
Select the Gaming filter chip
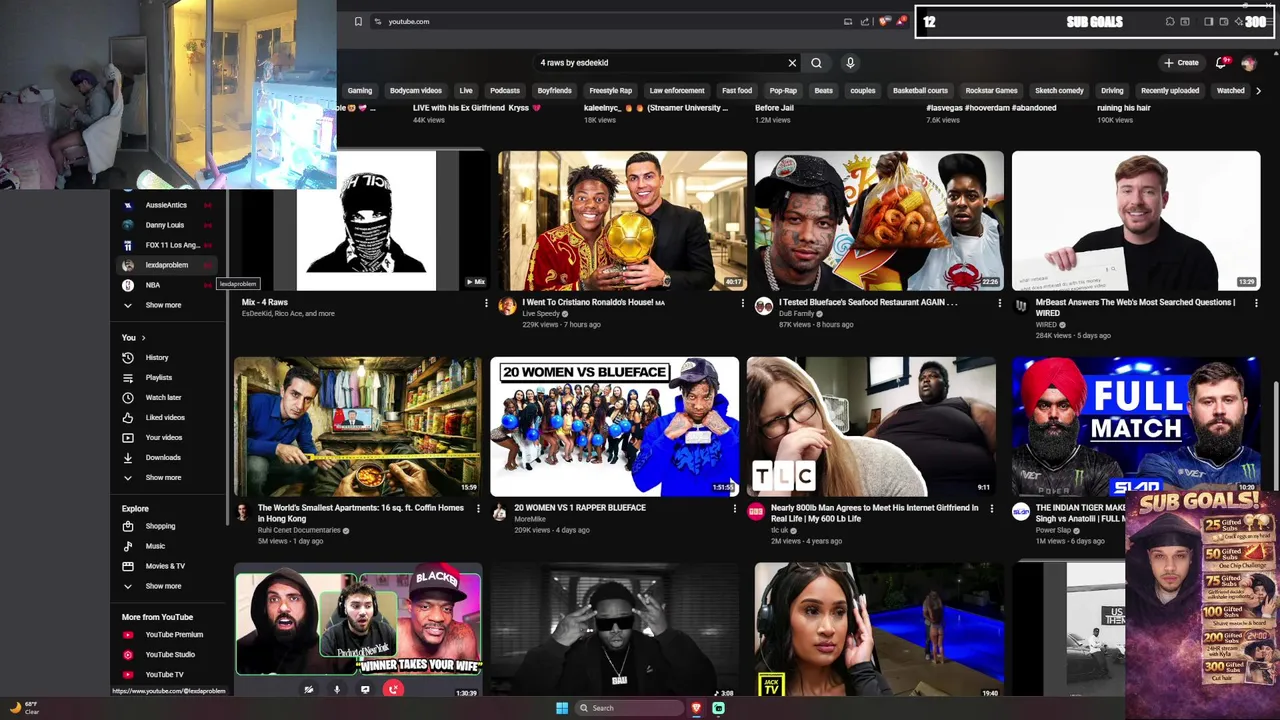click(x=359, y=91)
